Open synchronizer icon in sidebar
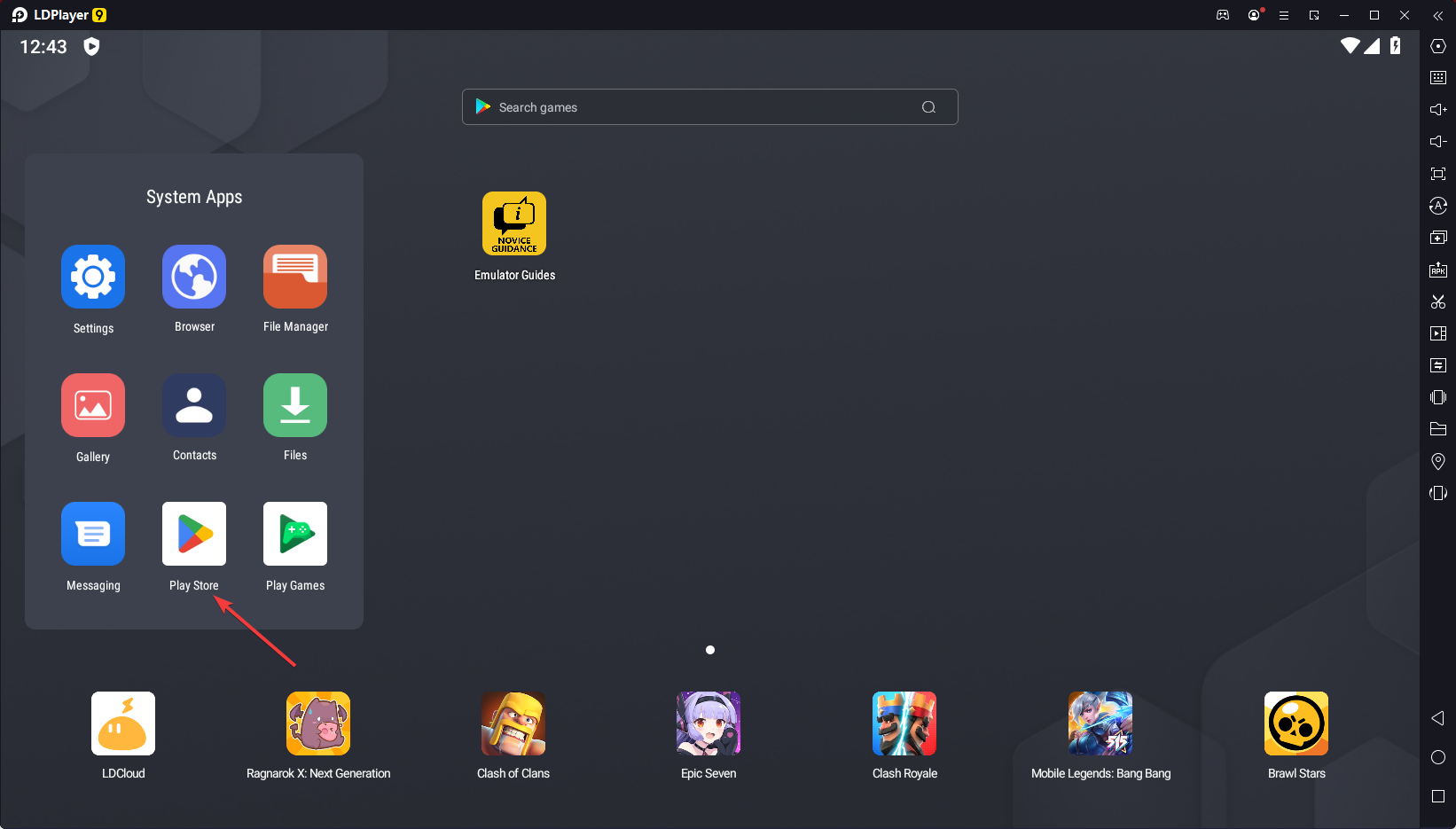The image size is (1456, 829). [x=1438, y=365]
